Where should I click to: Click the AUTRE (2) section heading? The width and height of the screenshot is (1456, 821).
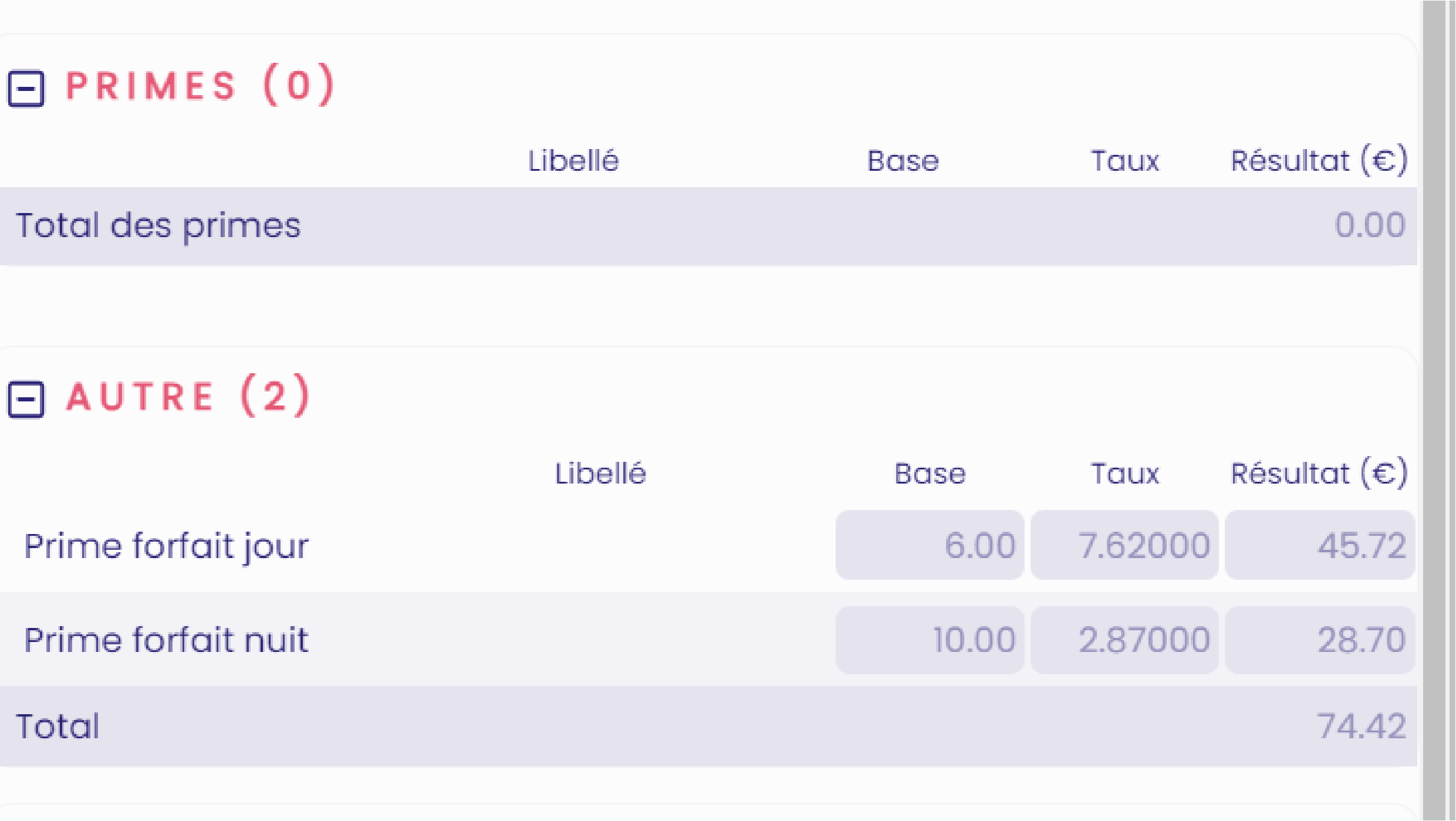[x=188, y=396]
